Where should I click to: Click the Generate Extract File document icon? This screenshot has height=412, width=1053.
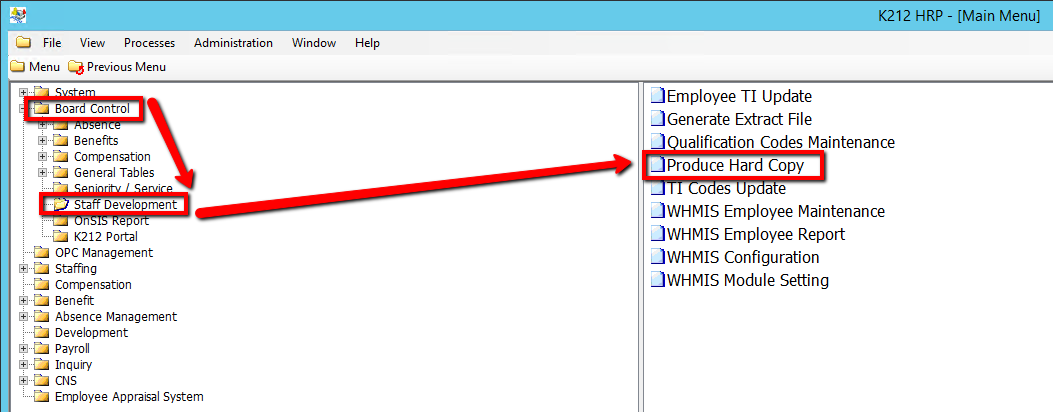657,120
